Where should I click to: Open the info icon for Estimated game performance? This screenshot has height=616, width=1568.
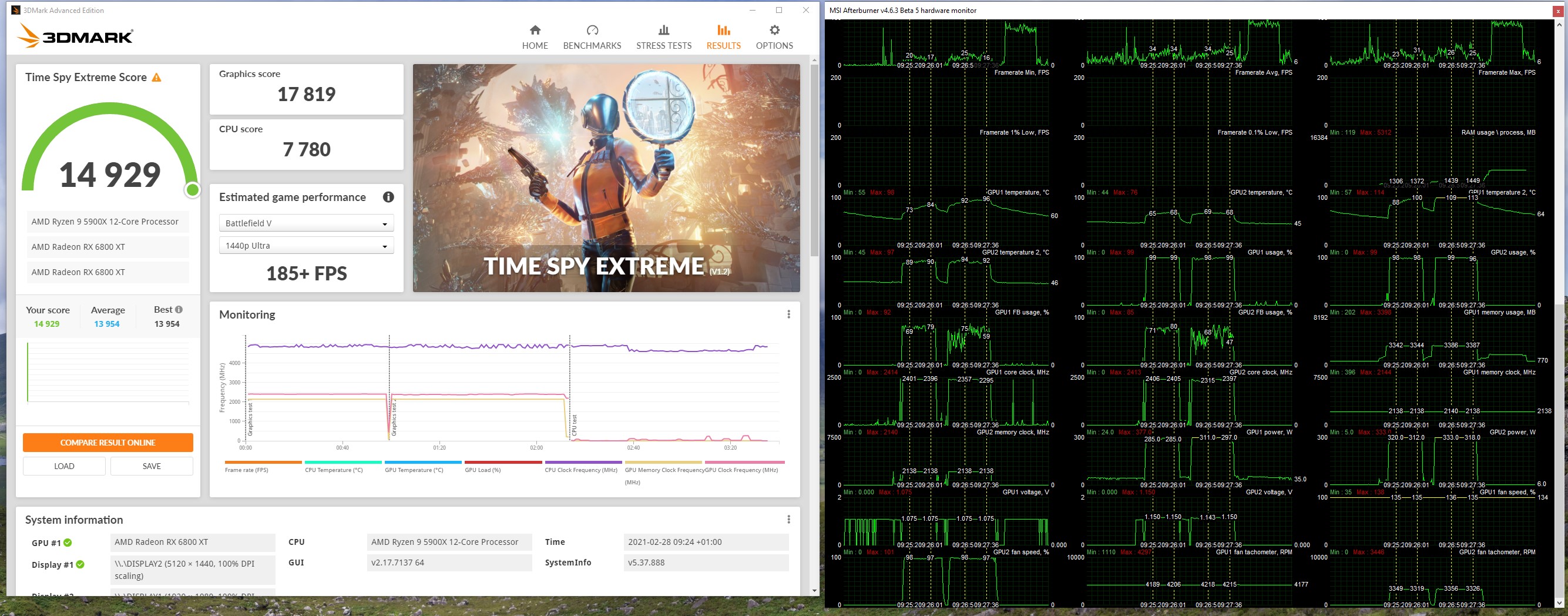point(388,197)
